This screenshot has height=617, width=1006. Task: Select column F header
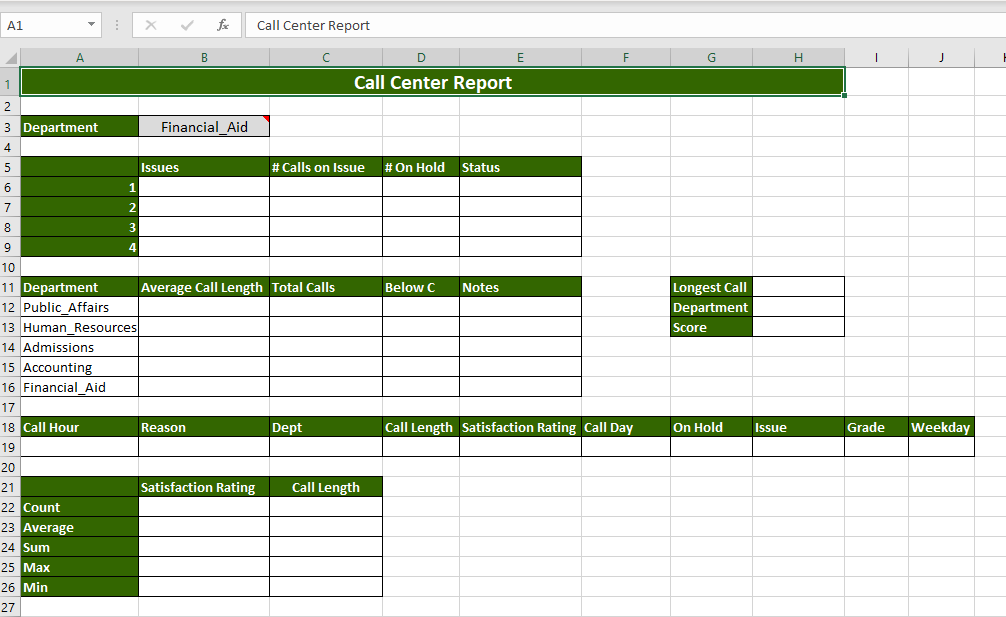tap(626, 58)
